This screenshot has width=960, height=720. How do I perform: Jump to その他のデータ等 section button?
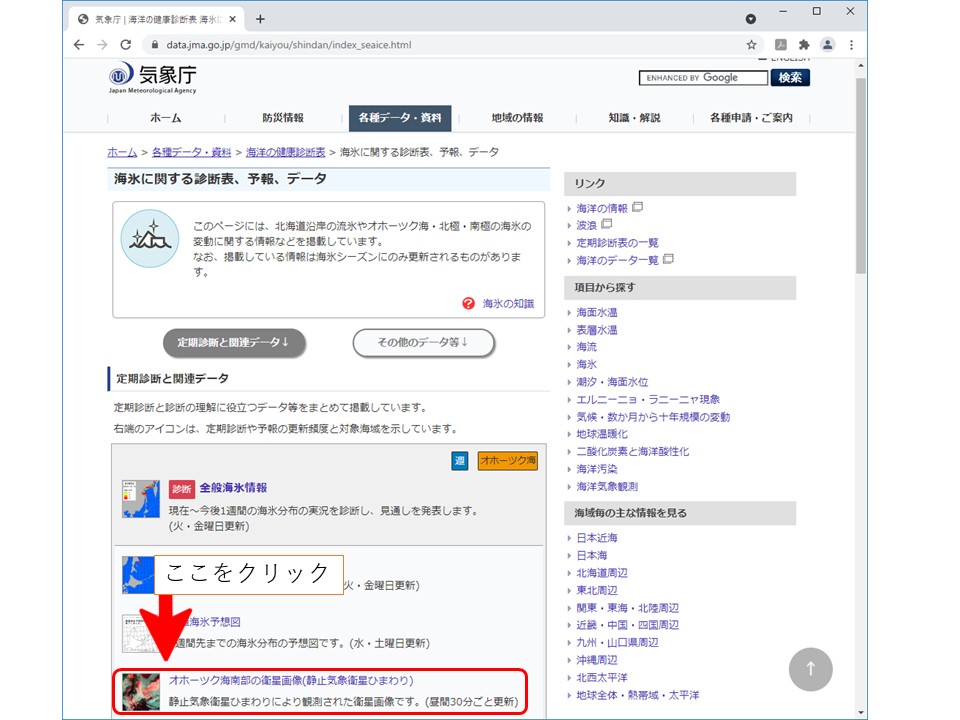(423, 342)
